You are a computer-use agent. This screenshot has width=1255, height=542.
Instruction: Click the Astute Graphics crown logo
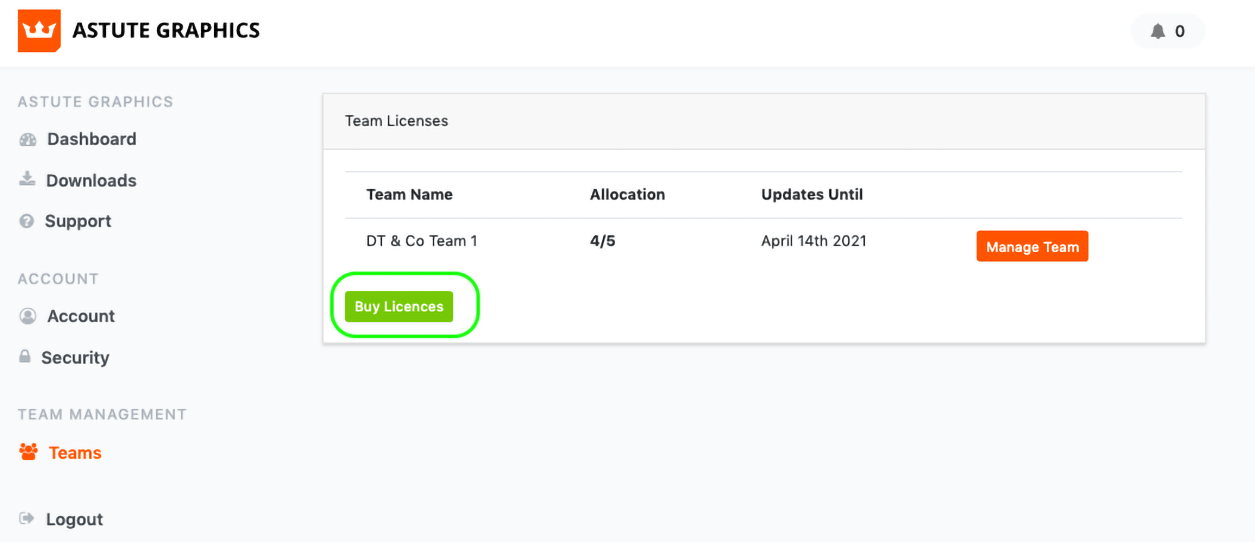(x=39, y=31)
